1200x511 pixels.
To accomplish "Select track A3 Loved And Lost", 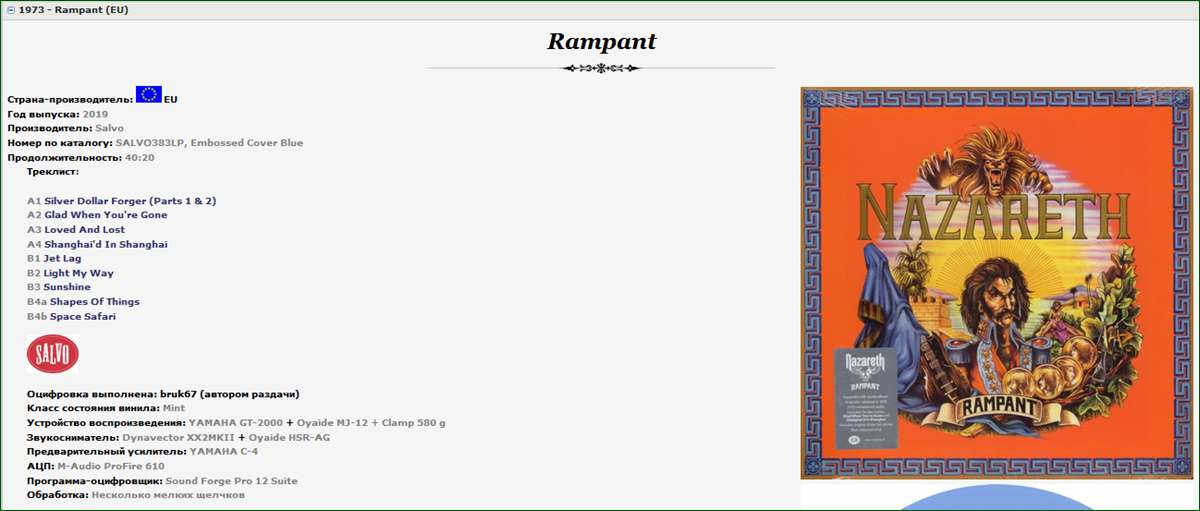I will pyautogui.click(x=85, y=230).
